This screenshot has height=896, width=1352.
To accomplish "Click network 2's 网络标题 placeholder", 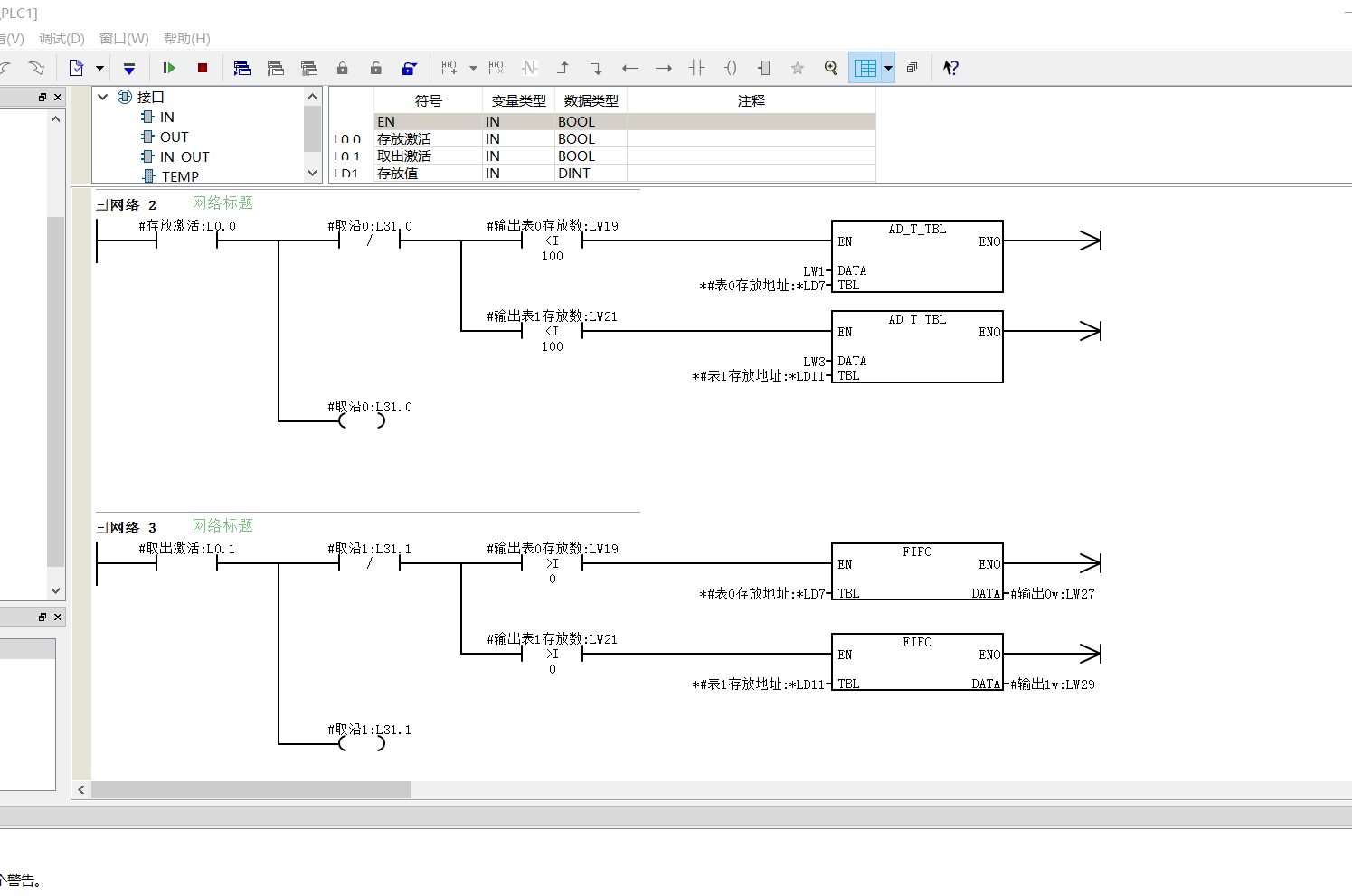I will coord(222,203).
